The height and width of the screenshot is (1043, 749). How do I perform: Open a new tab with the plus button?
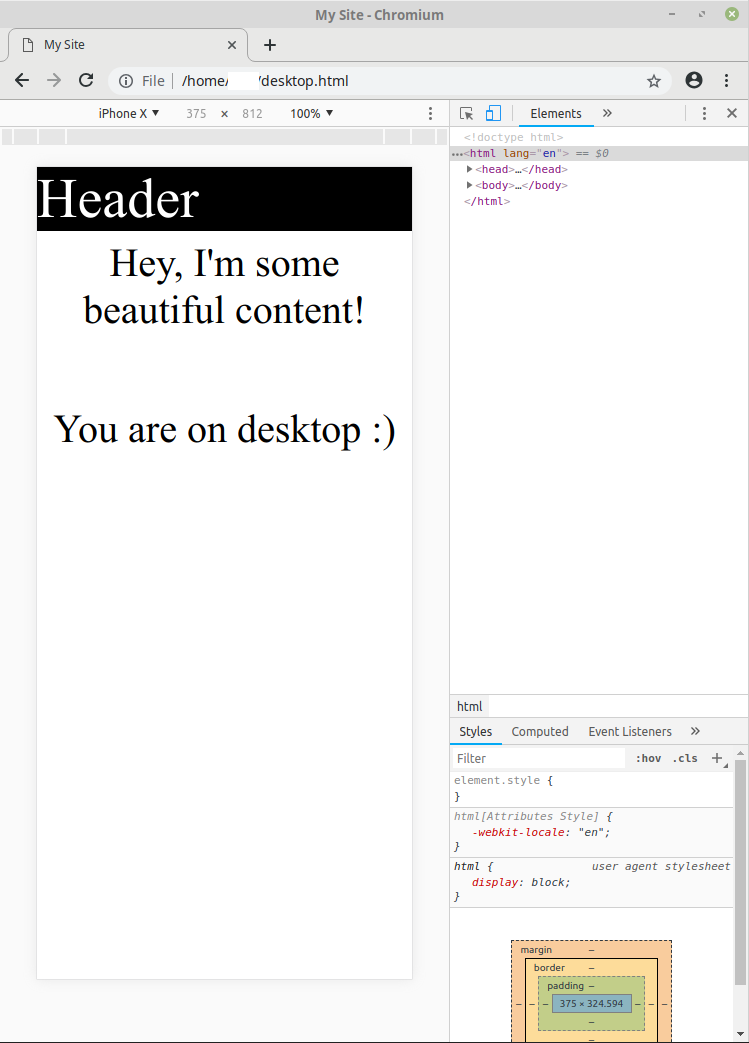269,45
